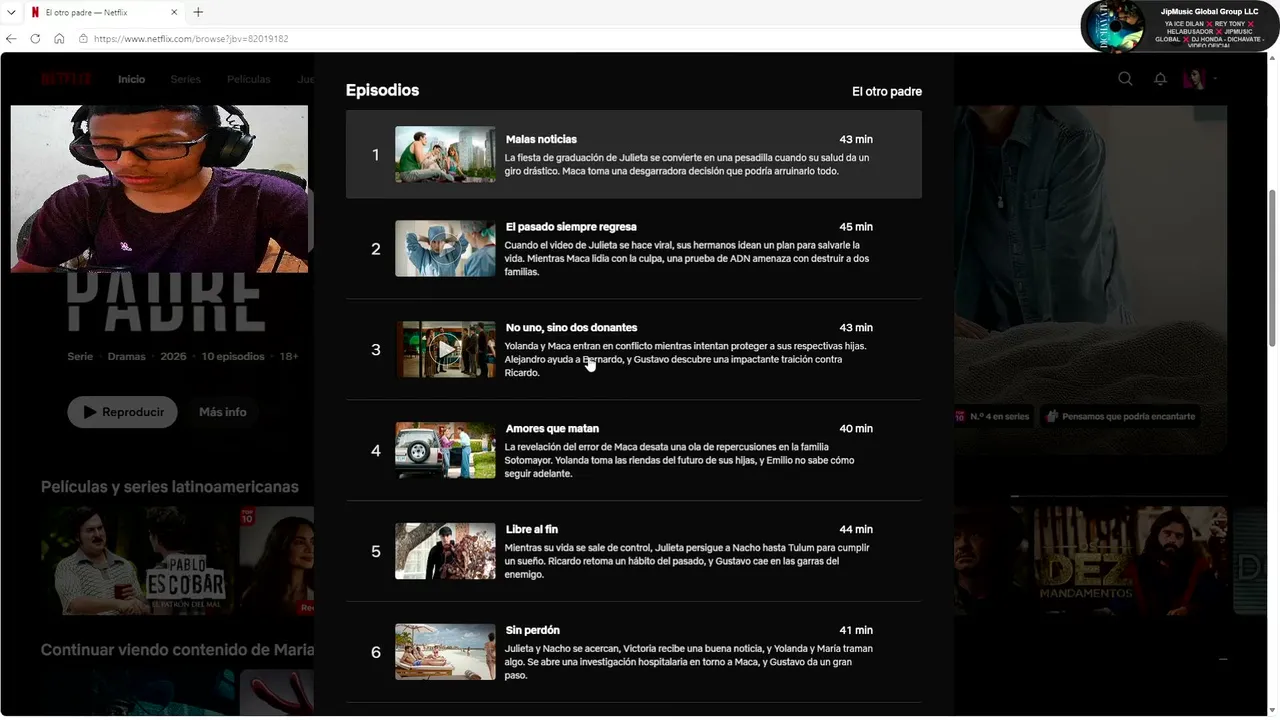Select episode title 'Libre al fin'
The width and height of the screenshot is (1280, 720).
click(x=532, y=530)
